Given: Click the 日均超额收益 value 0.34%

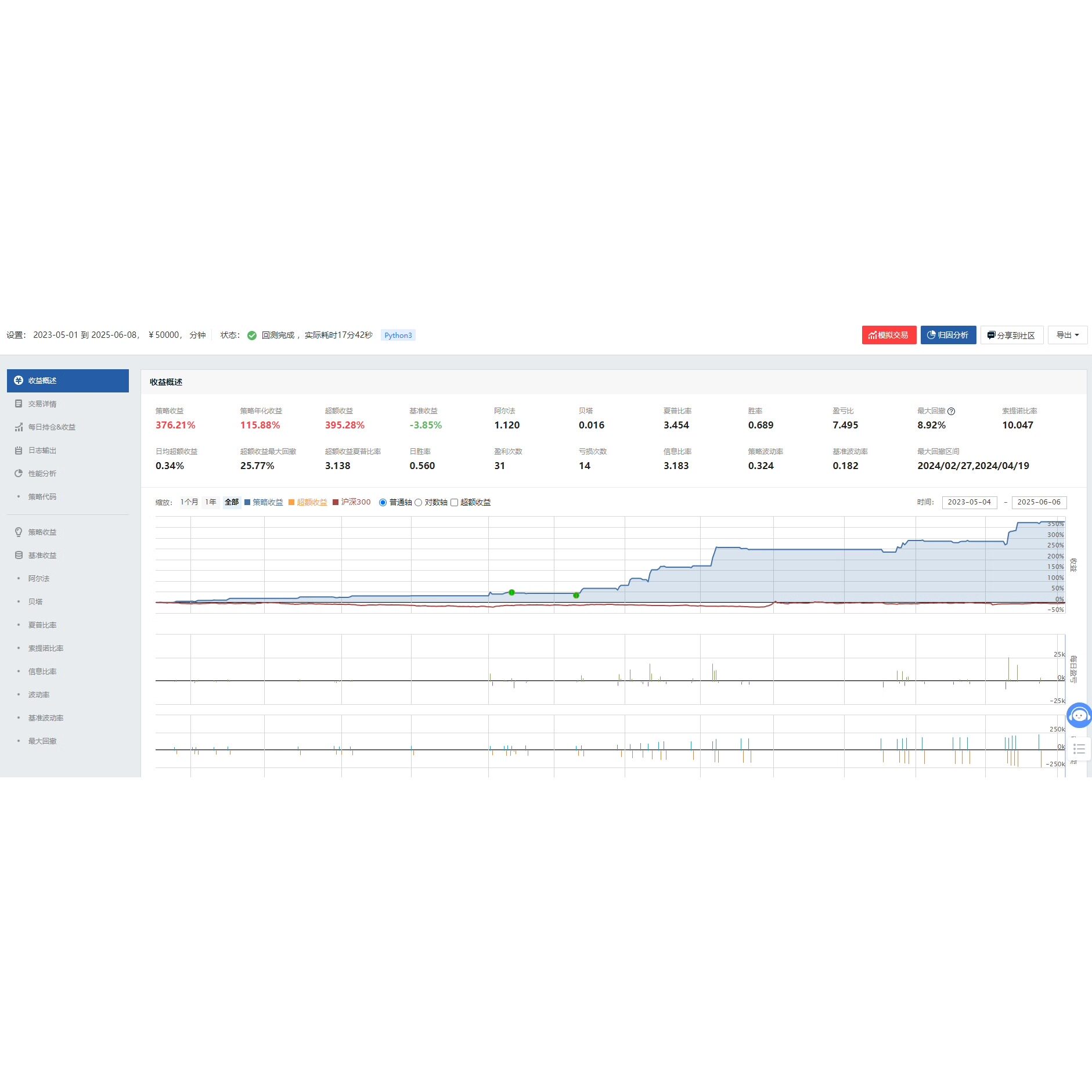Looking at the screenshot, I should coord(170,466).
